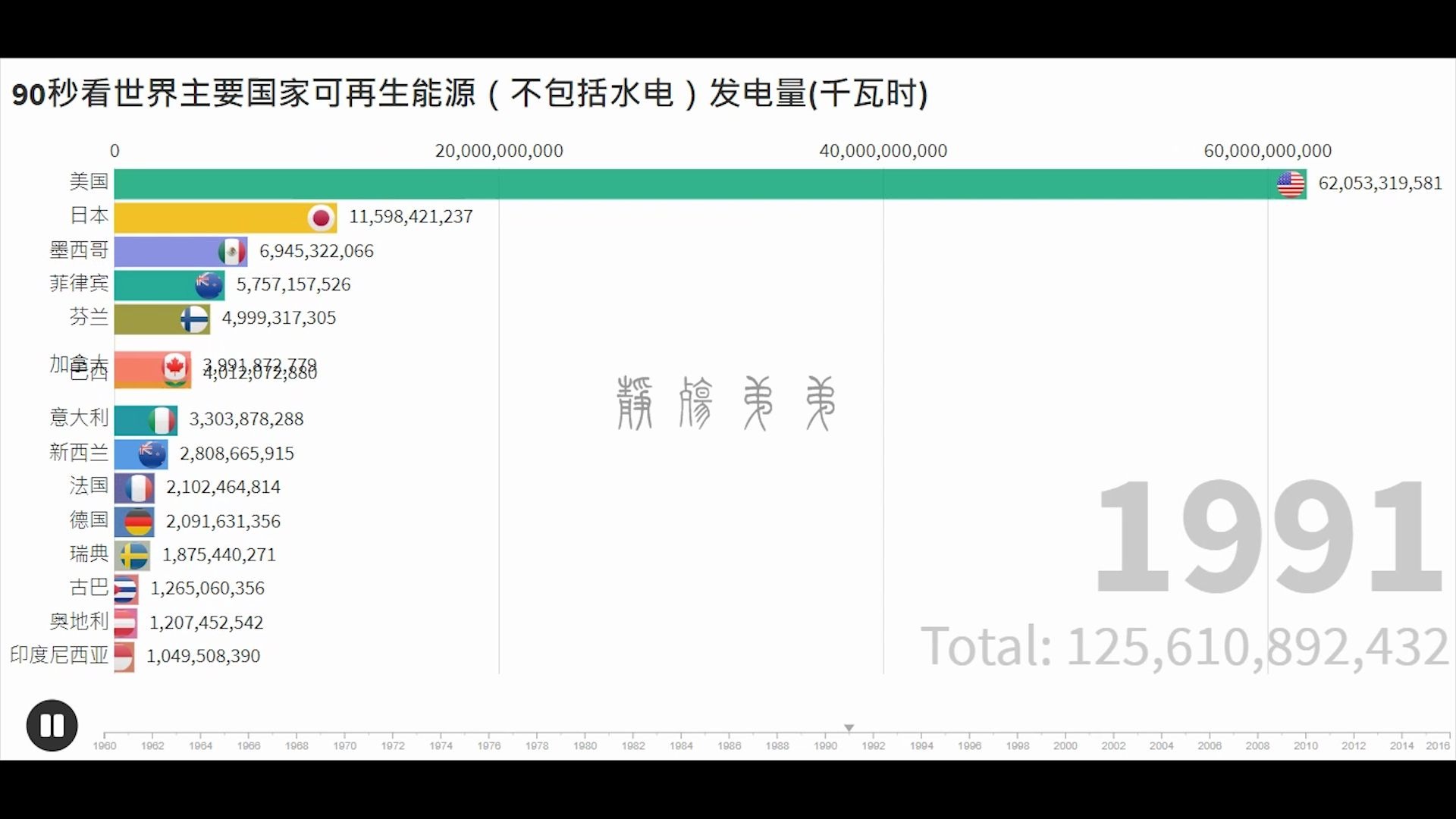Click the value 2,091,631,356
Viewport: 1456px width, 819px height.
click(x=223, y=522)
